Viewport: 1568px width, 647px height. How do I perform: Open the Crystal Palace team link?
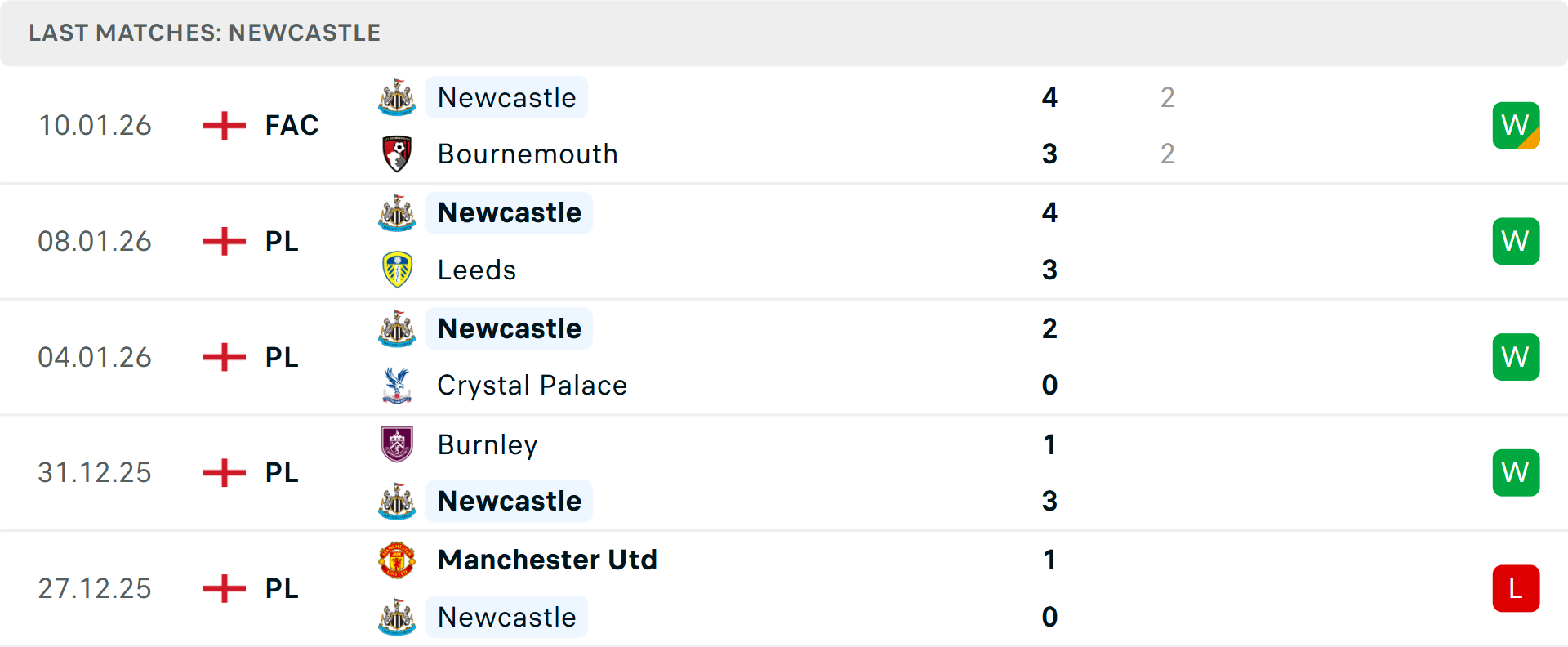[532, 385]
